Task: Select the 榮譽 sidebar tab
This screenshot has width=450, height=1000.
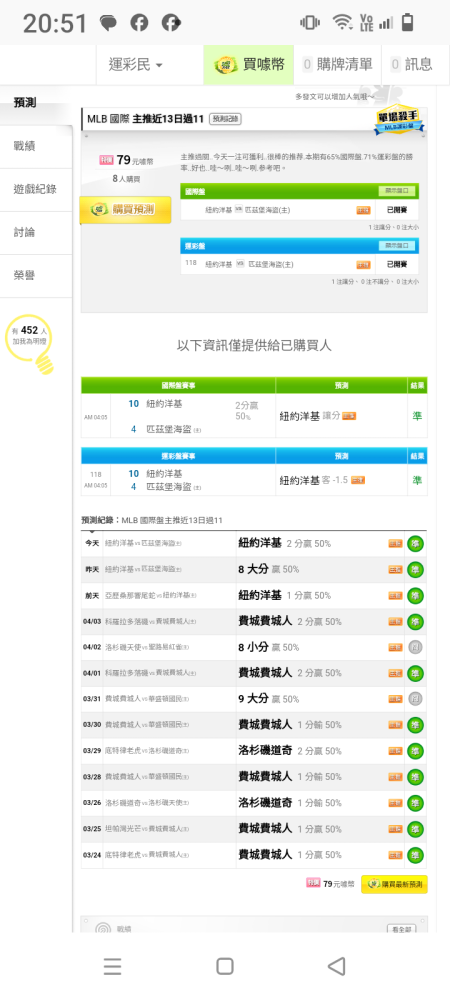Action: 36,276
